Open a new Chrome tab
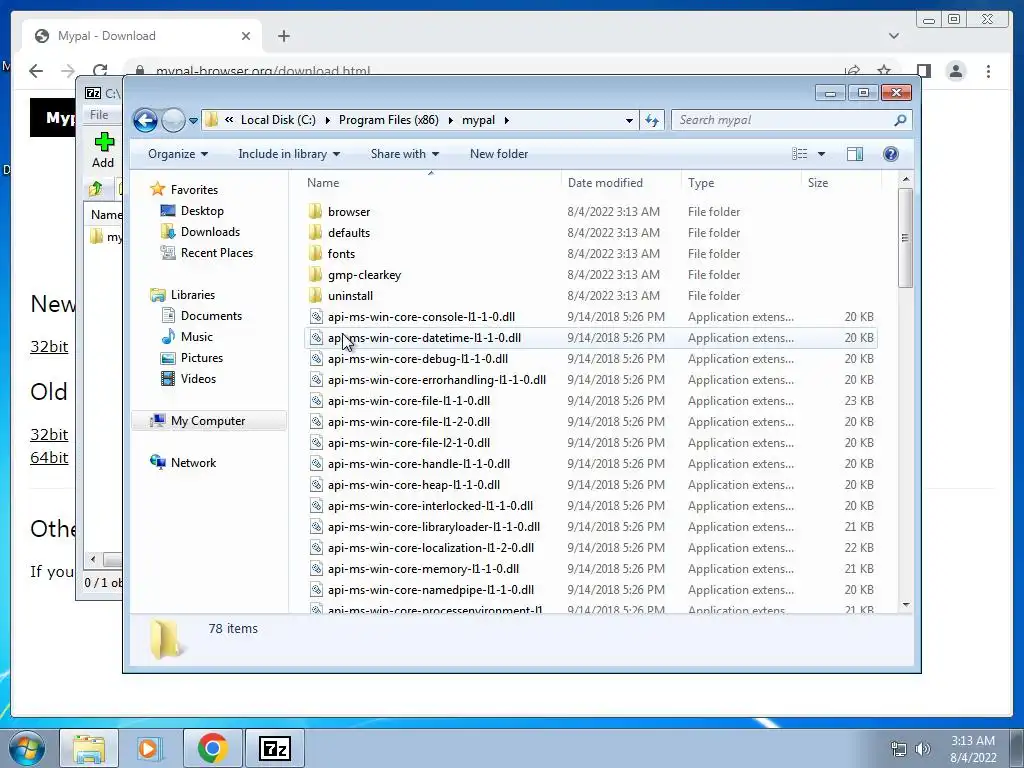The height and width of the screenshot is (768, 1024). click(x=283, y=36)
